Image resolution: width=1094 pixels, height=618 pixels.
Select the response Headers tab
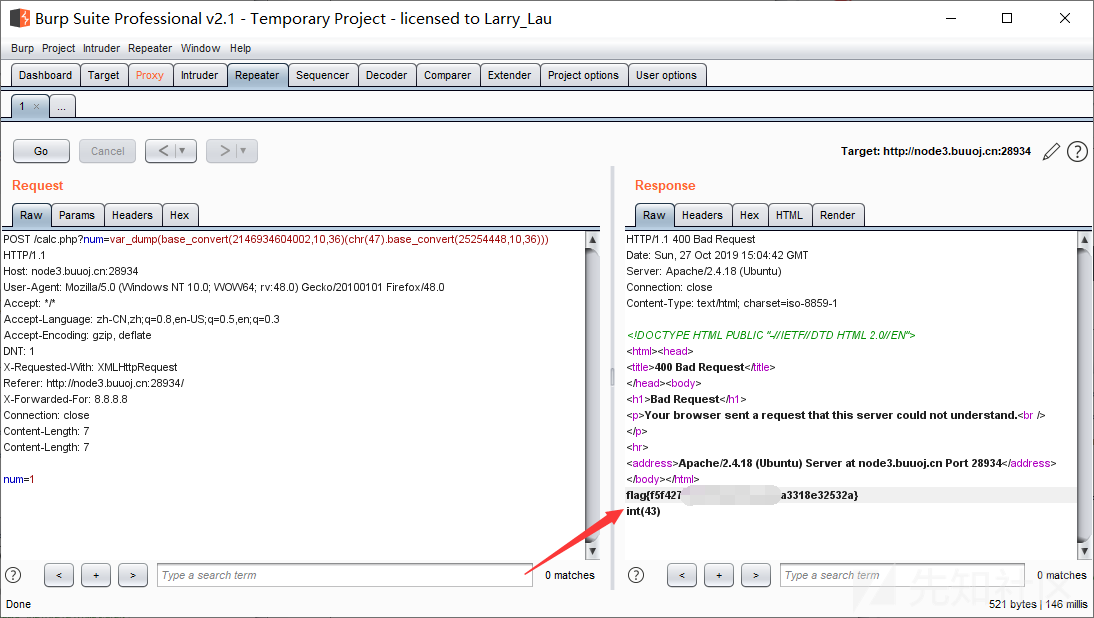tap(703, 216)
